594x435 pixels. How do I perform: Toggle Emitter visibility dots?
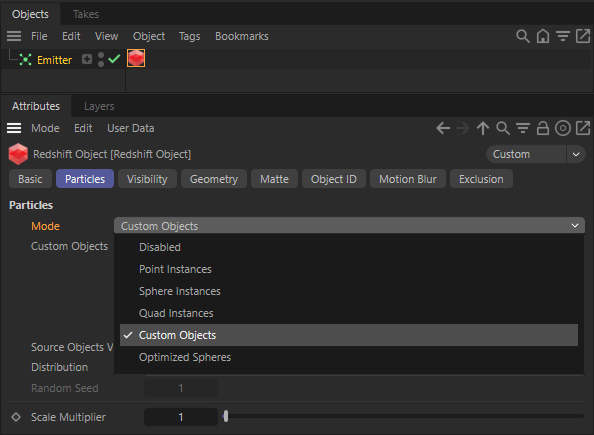point(101,59)
